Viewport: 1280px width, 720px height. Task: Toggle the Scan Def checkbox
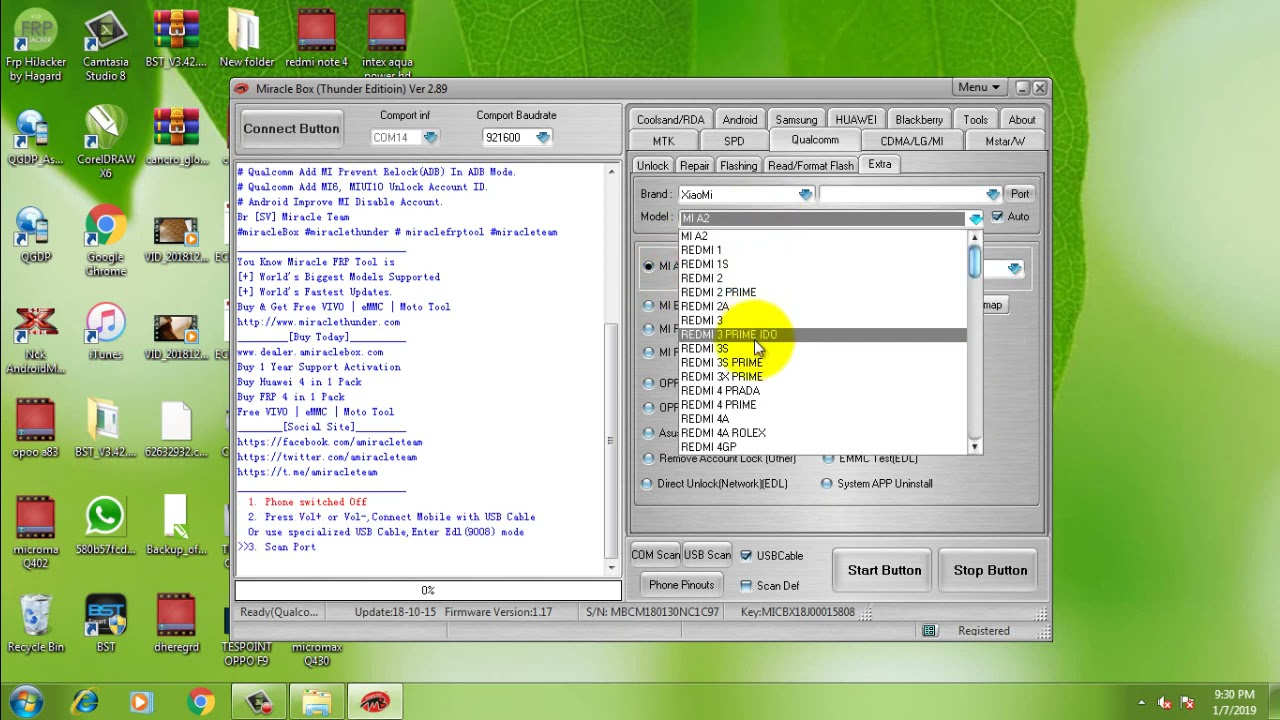point(745,586)
